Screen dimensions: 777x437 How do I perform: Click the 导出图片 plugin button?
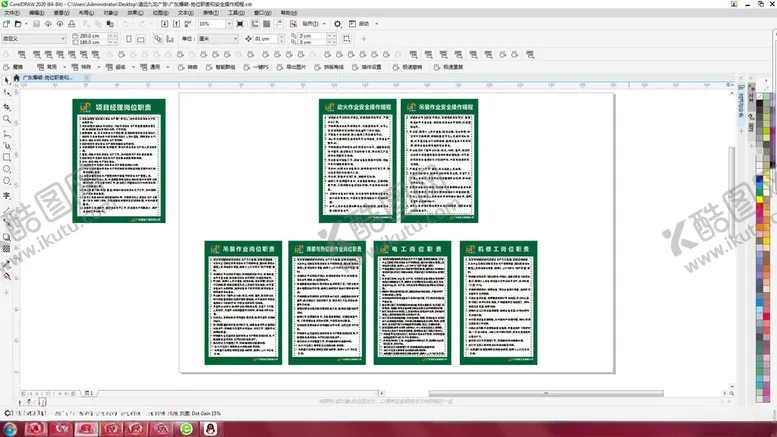pyautogui.click(x=291, y=67)
